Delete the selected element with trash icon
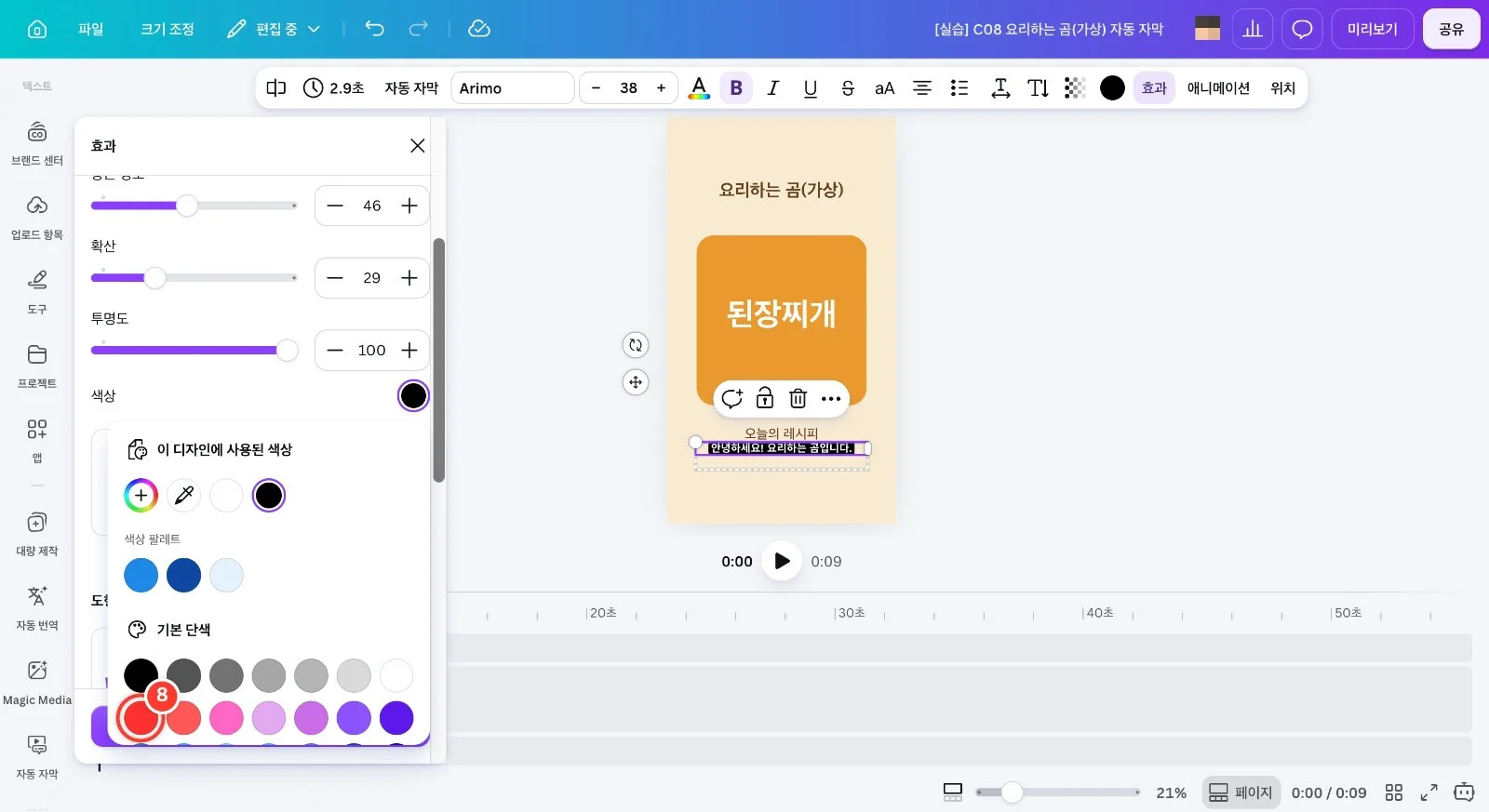Screen dimensions: 1489x812 (798, 399)
